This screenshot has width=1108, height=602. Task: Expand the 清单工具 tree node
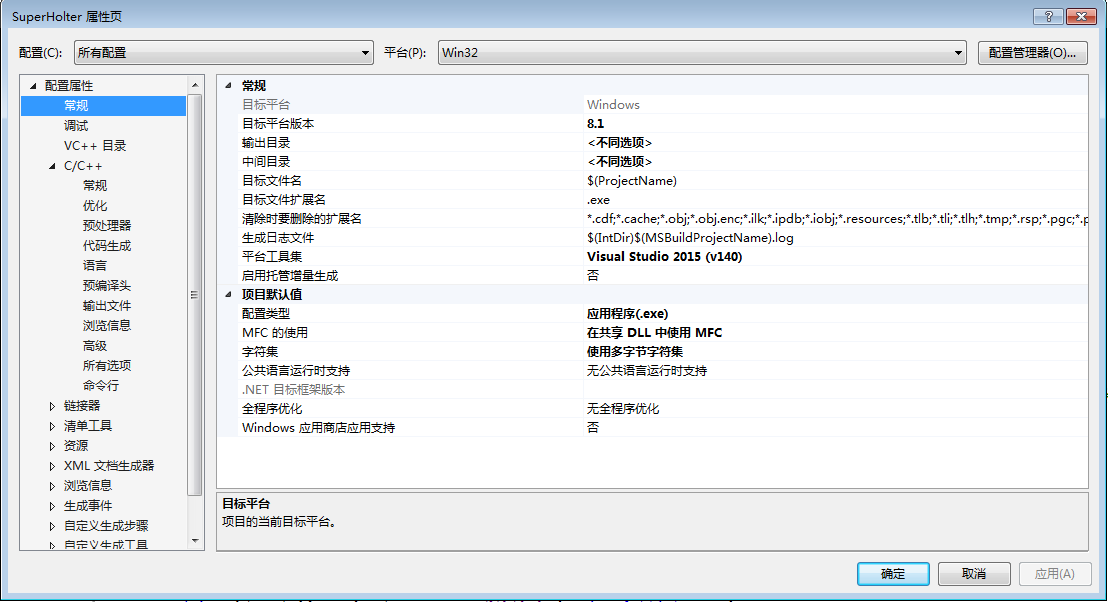(52, 426)
